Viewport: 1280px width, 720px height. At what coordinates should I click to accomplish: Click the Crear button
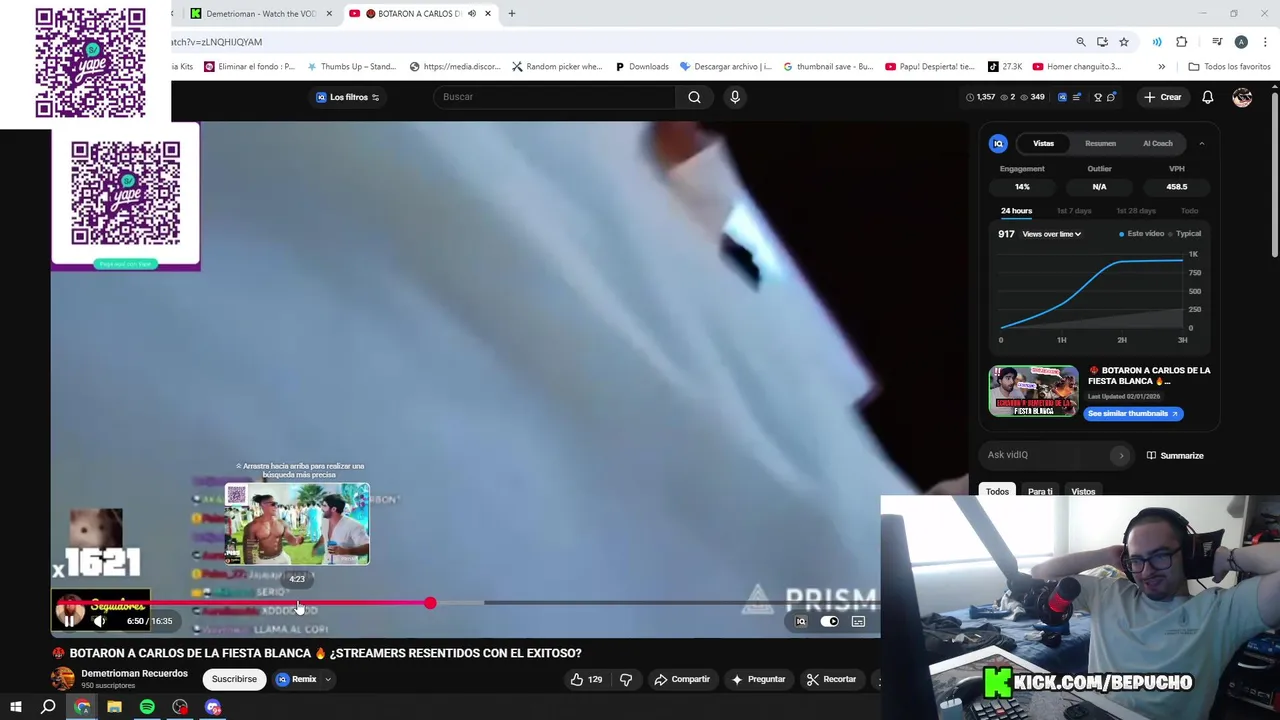coord(1163,97)
